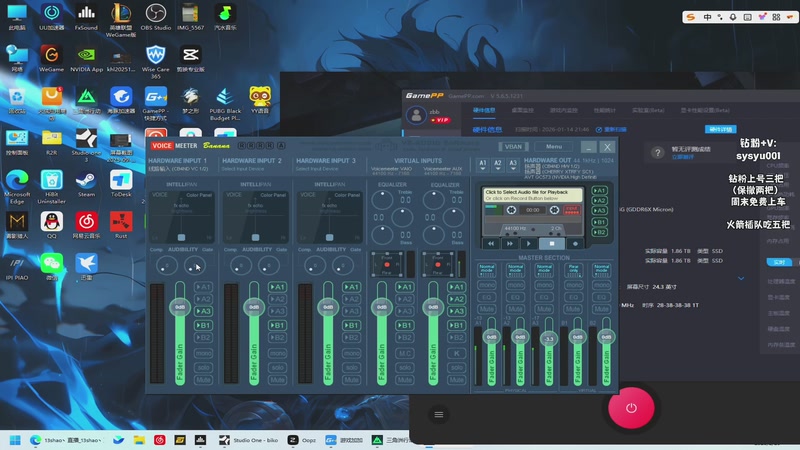Open A3 hardware out device dropdown
Viewport: 800px width, 450px height.
point(513,165)
